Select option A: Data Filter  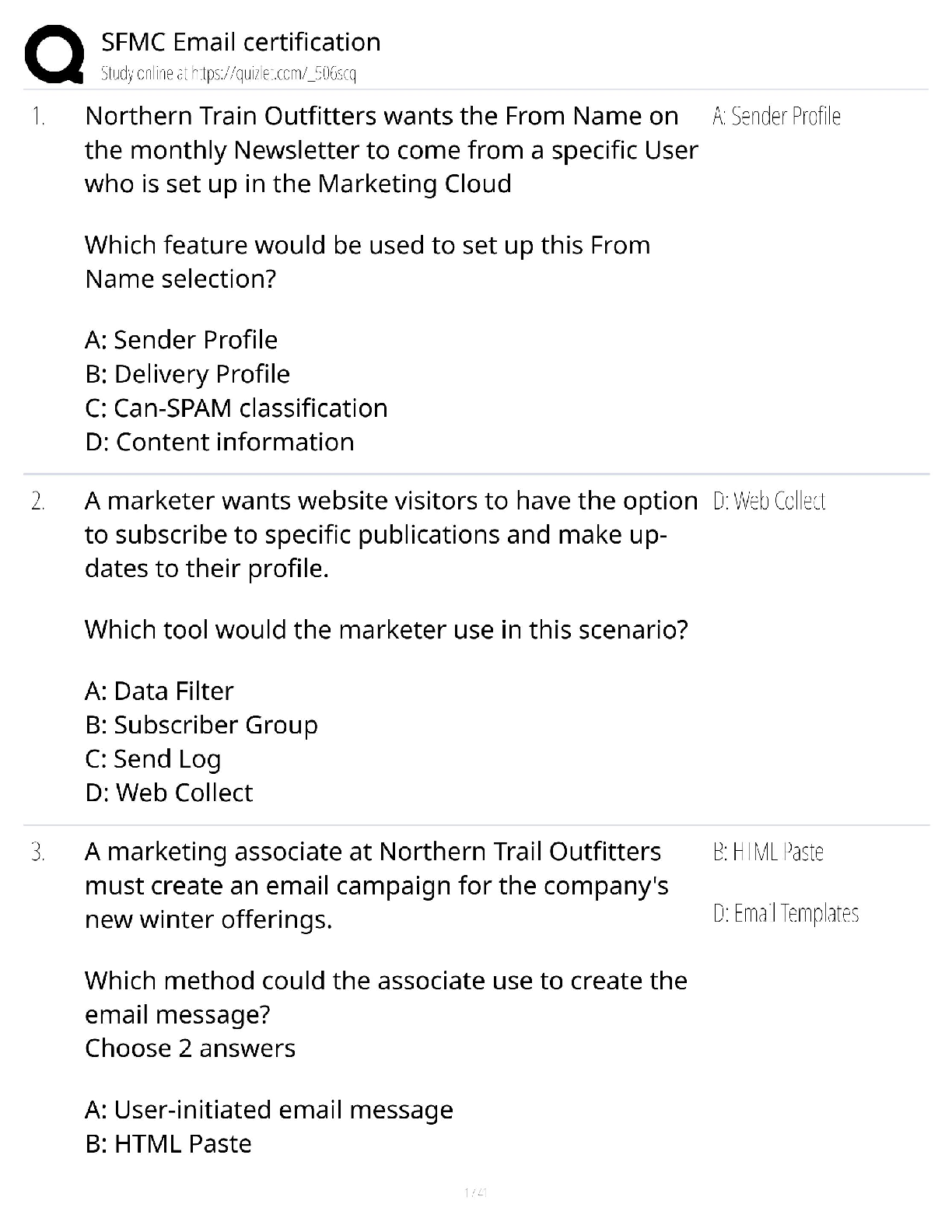159,691
